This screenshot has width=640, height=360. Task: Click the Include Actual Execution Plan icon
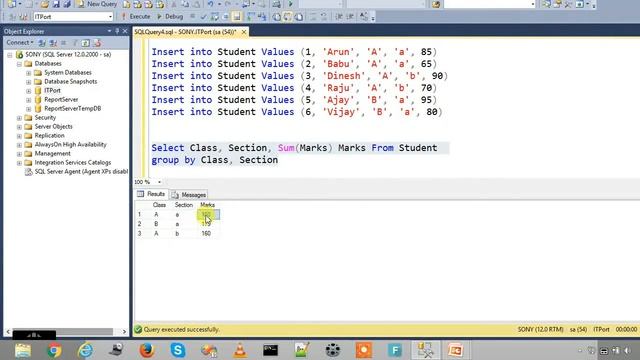pyautogui.click(x=251, y=17)
